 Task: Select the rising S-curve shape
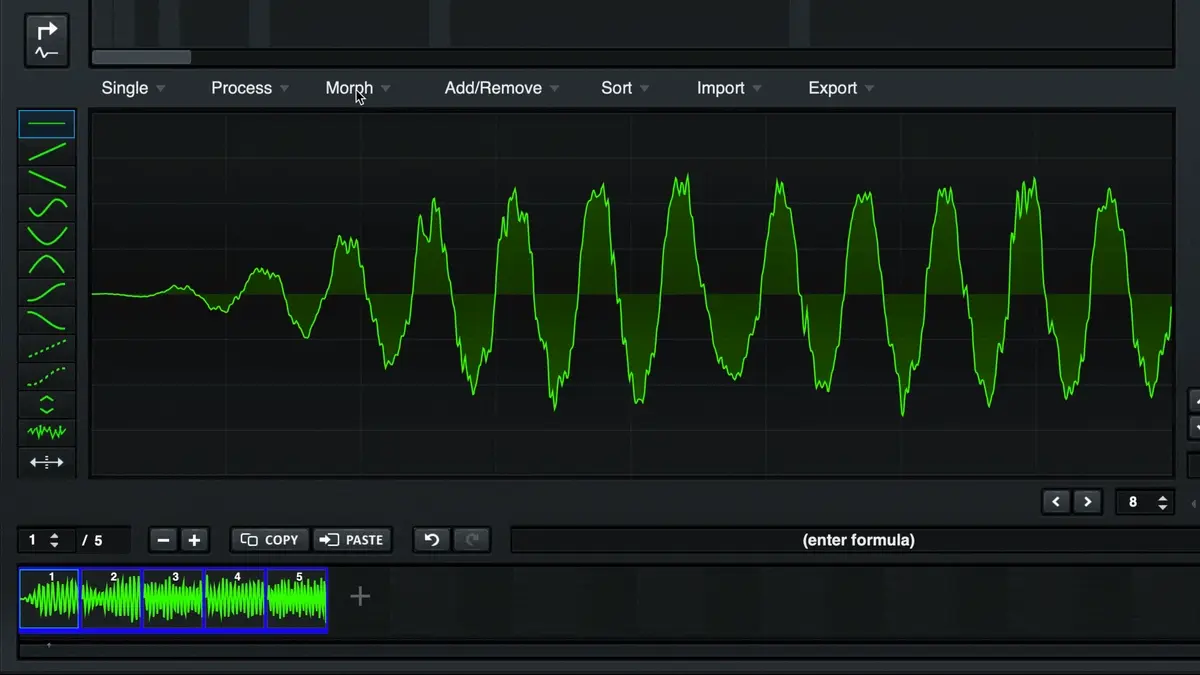point(47,292)
